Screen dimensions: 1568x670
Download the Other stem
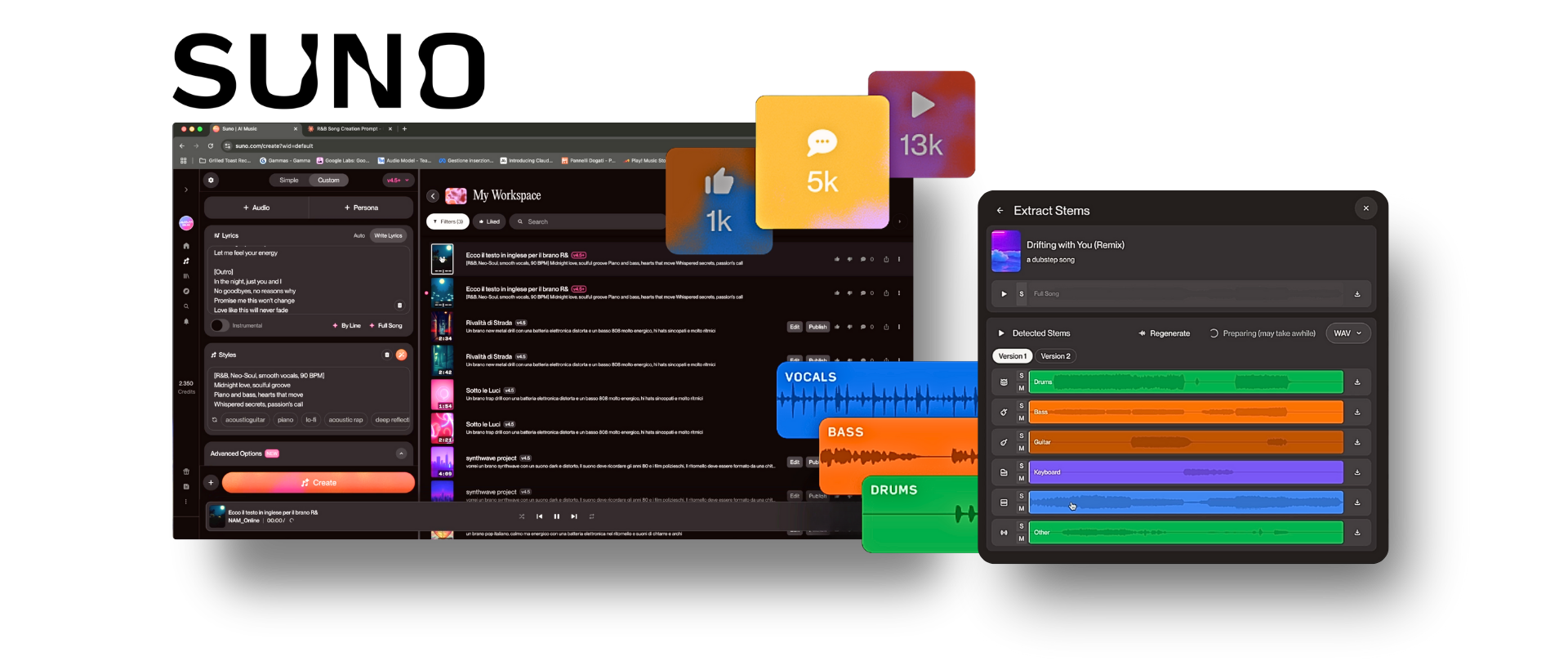[1357, 532]
